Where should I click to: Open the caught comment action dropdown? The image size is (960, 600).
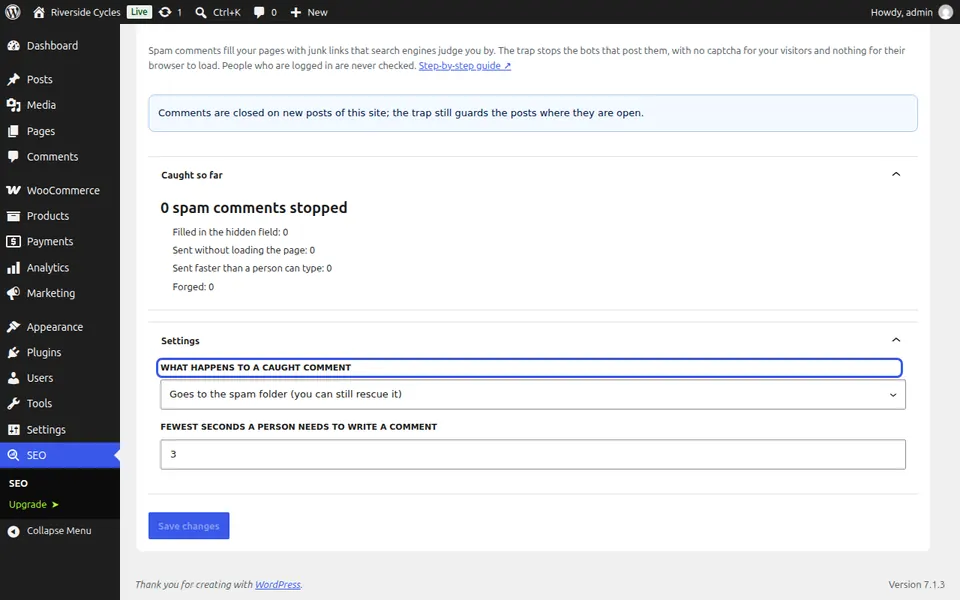point(533,394)
